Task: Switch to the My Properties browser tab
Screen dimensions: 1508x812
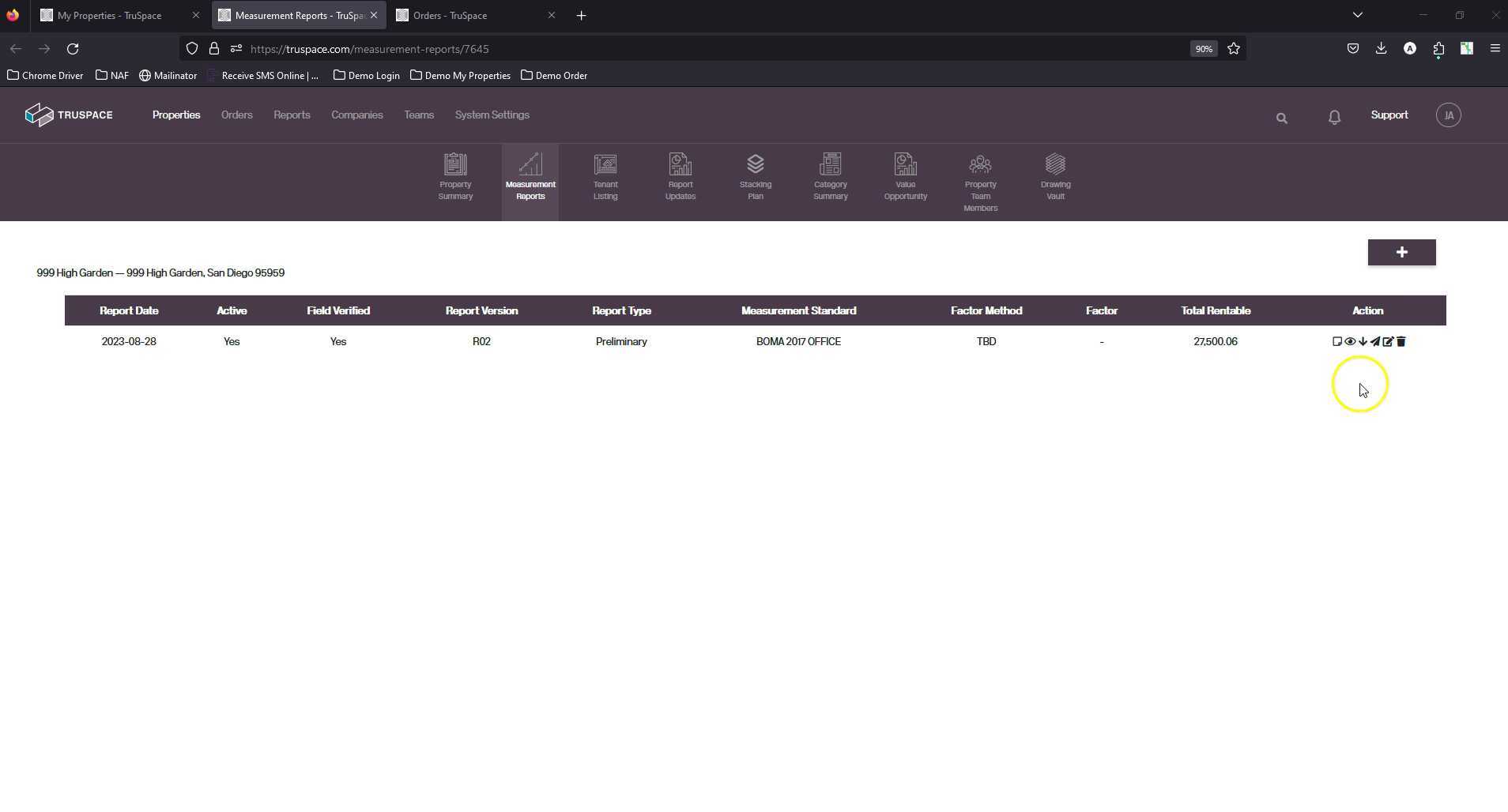Action: 109,16
